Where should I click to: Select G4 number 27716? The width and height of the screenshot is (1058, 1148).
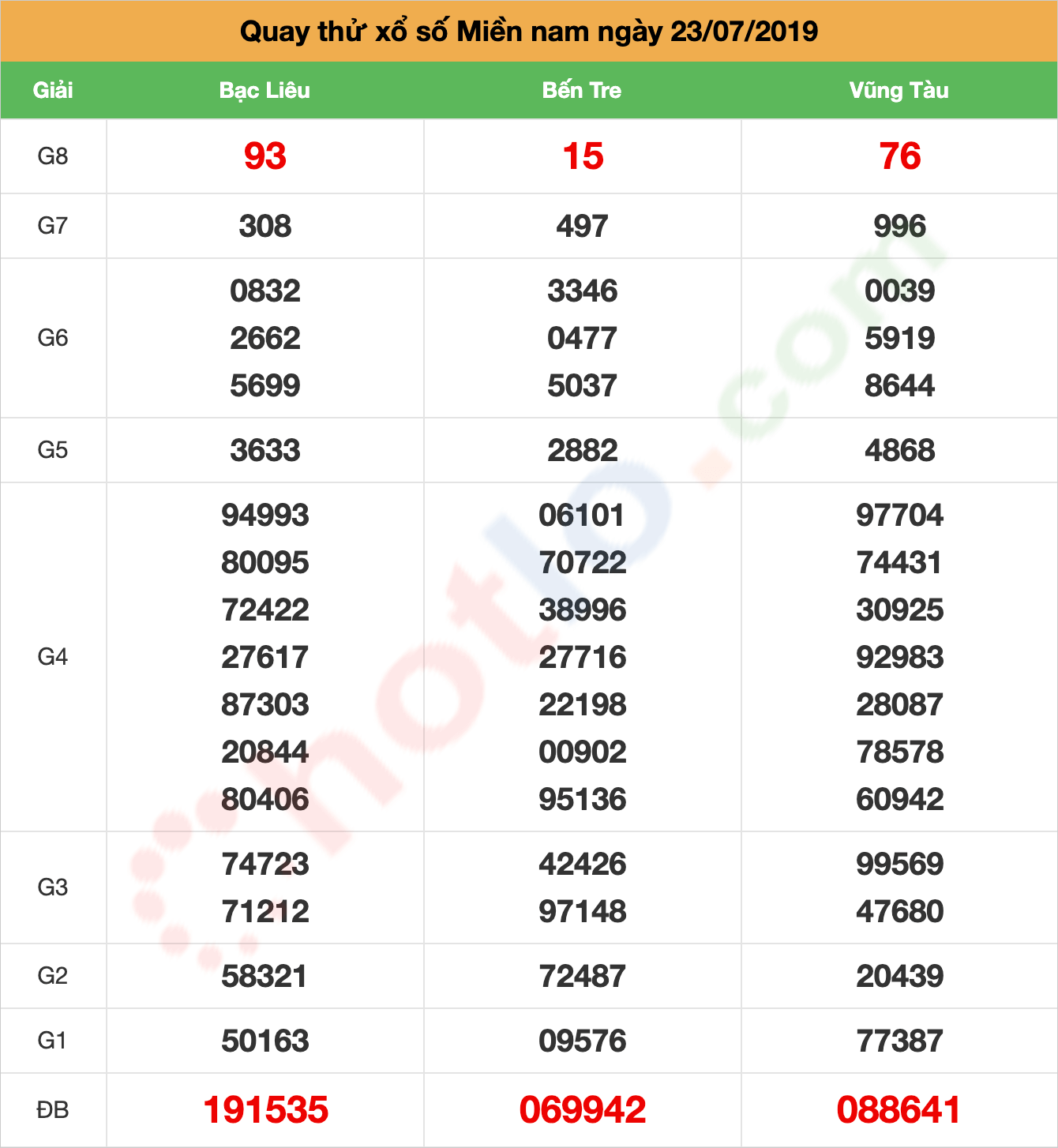[583, 658]
